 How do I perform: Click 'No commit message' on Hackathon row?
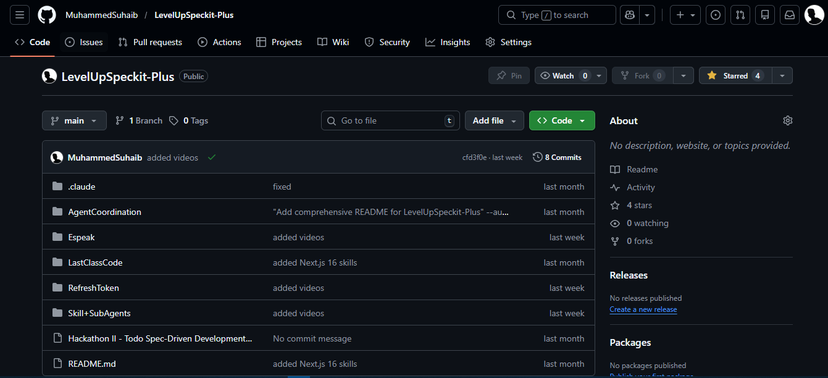312,338
